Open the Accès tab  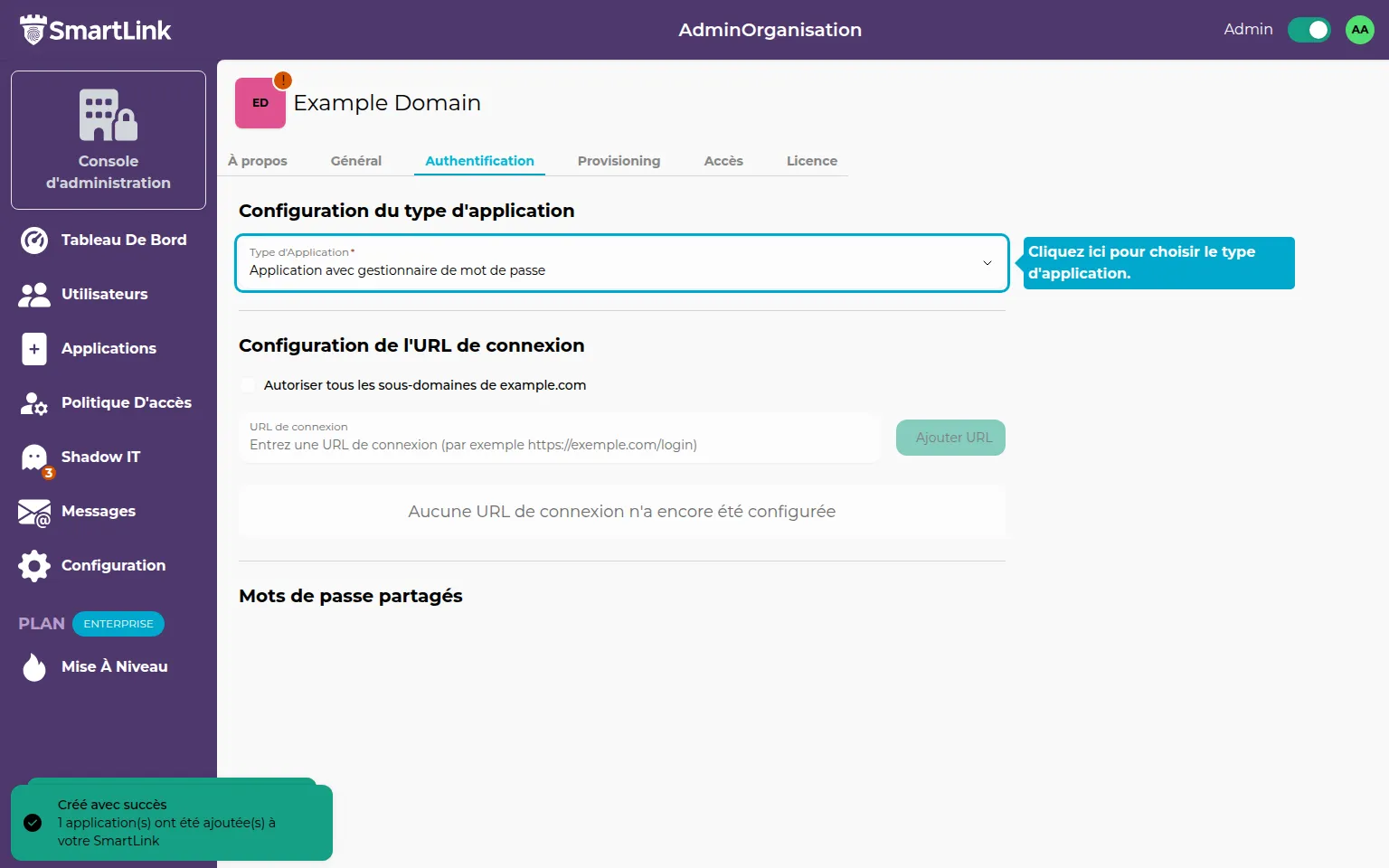point(723,161)
